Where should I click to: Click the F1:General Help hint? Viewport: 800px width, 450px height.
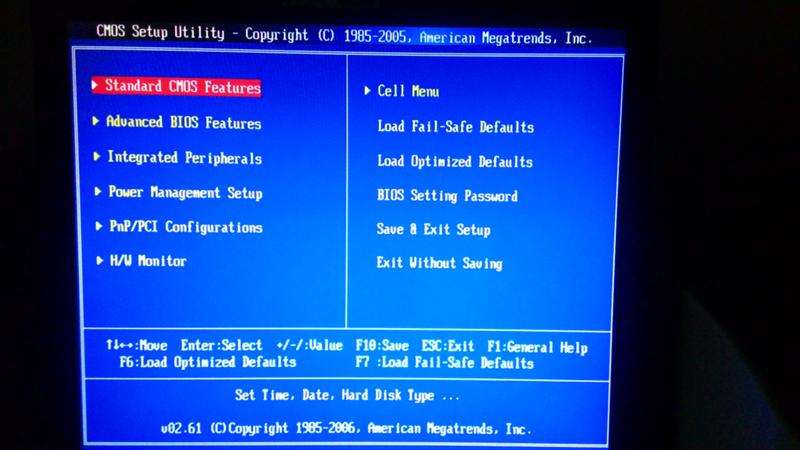(537, 347)
